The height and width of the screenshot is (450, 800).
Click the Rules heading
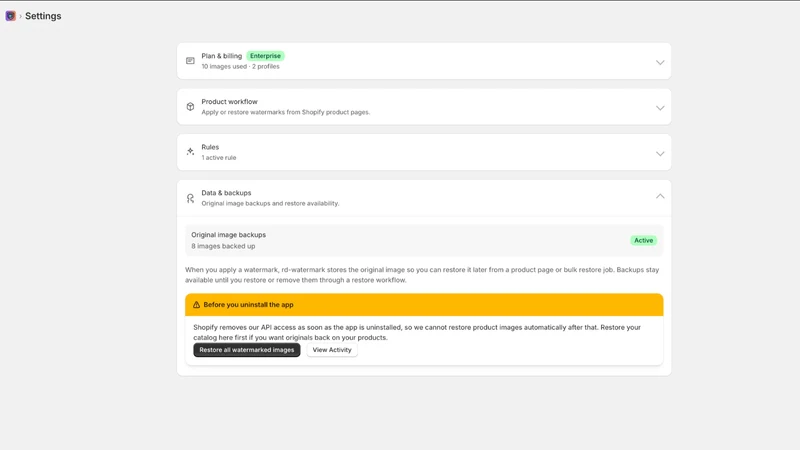pyautogui.click(x=210, y=147)
